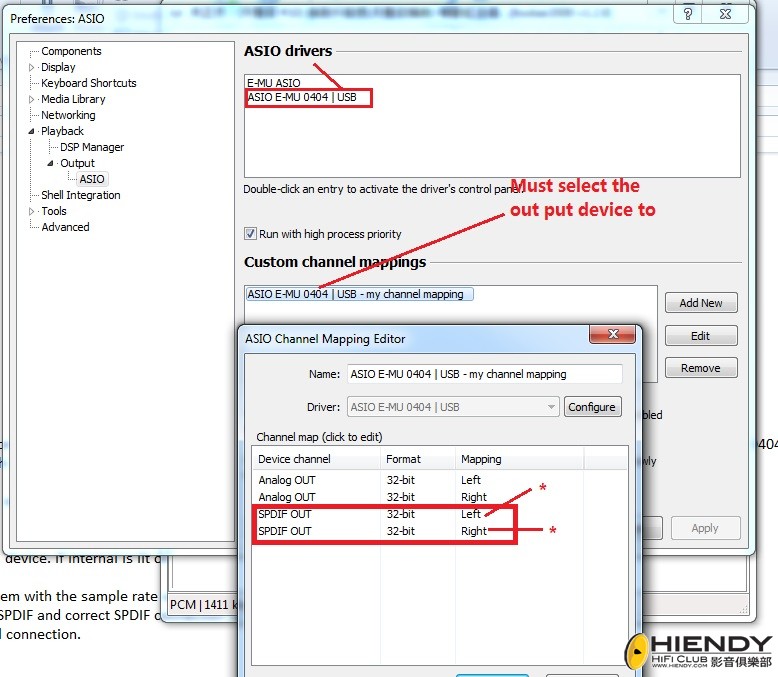Close the Preferences: ASIO window
Screen dimensions: 778x677
(x=725, y=14)
